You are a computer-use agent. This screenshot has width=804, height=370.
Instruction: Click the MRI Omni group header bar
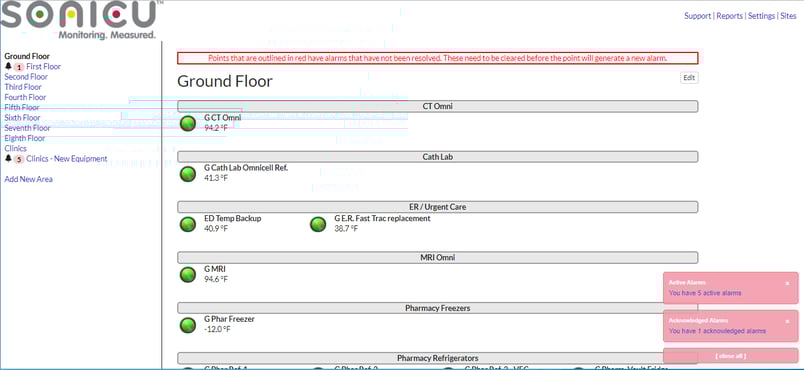(x=437, y=257)
